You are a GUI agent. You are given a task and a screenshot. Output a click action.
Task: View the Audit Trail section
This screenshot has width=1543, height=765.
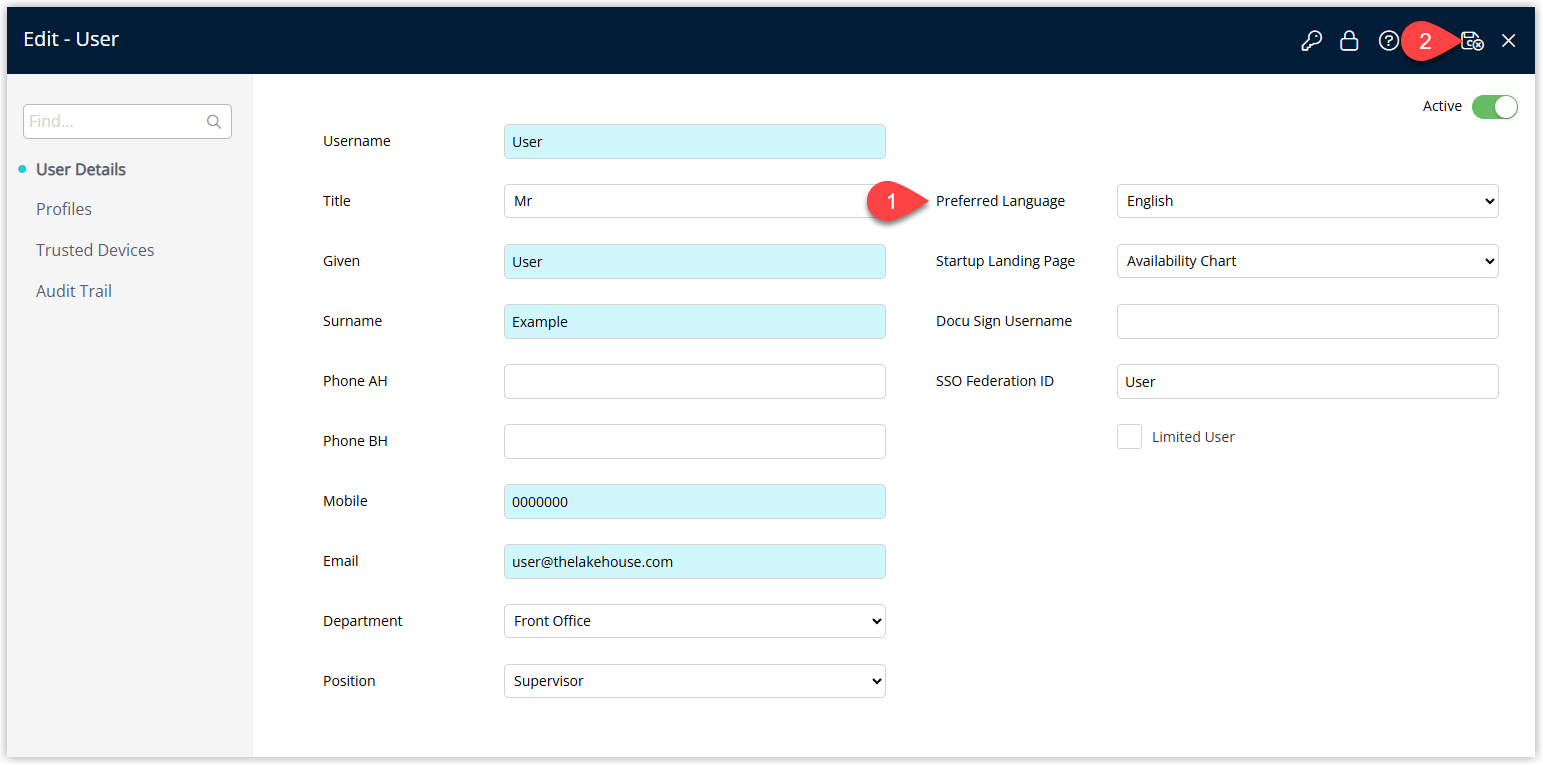point(74,291)
